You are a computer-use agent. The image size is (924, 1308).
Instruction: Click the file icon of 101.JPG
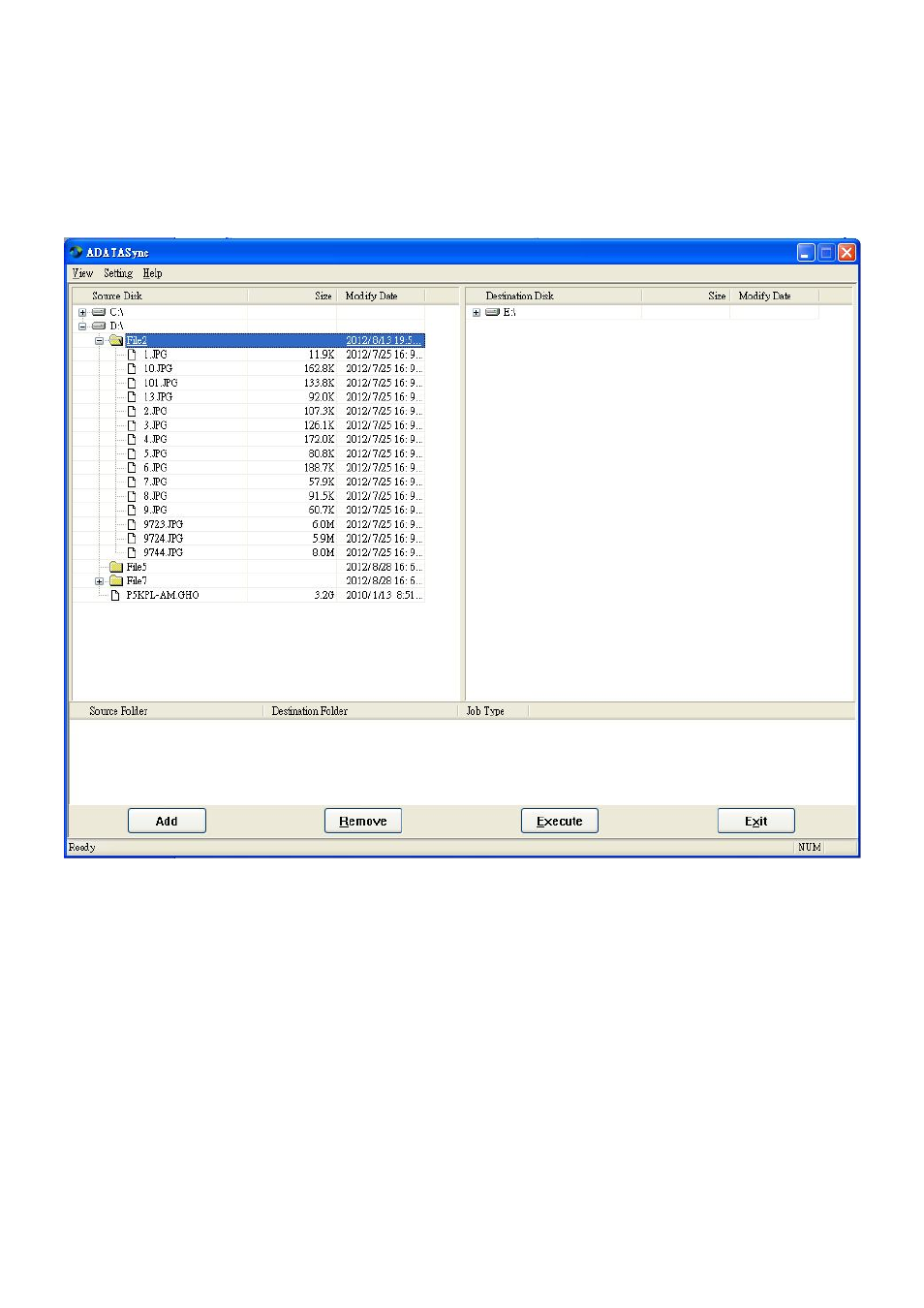click(x=132, y=383)
